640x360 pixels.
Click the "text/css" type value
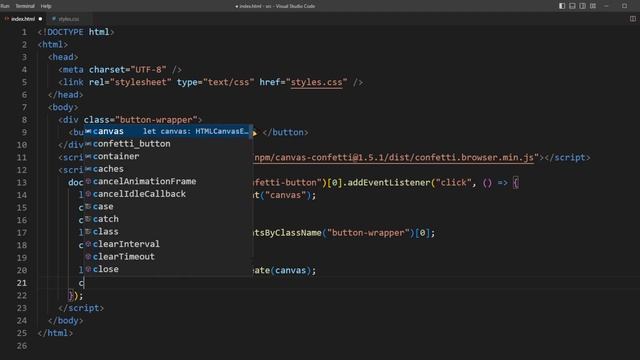click(229, 82)
